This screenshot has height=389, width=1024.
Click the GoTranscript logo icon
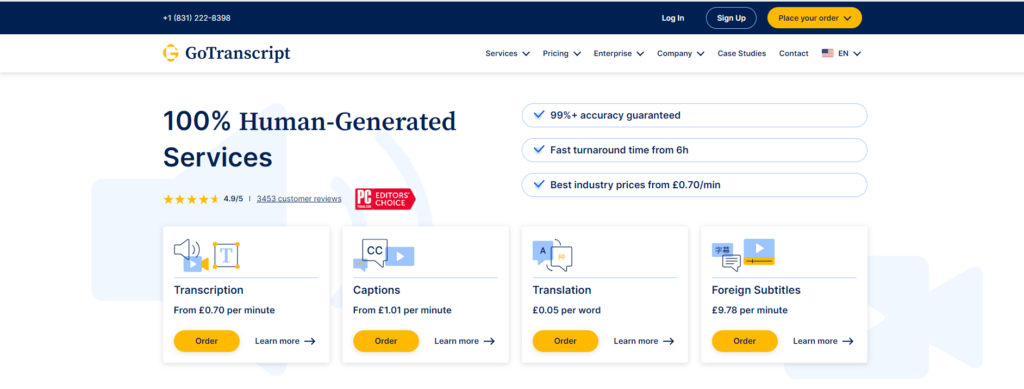[170, 54]
